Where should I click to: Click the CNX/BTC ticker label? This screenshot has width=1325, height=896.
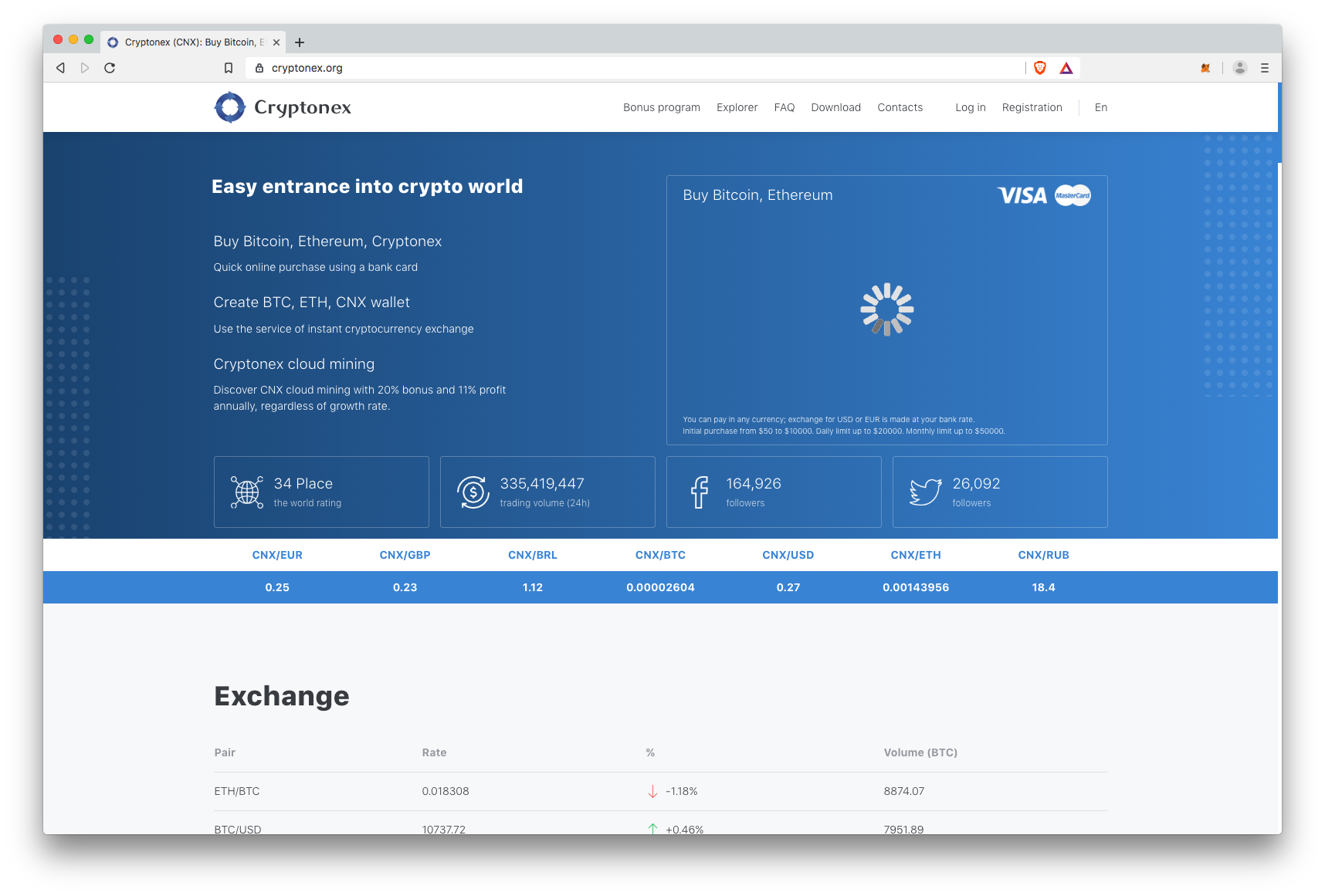(660, 555)
